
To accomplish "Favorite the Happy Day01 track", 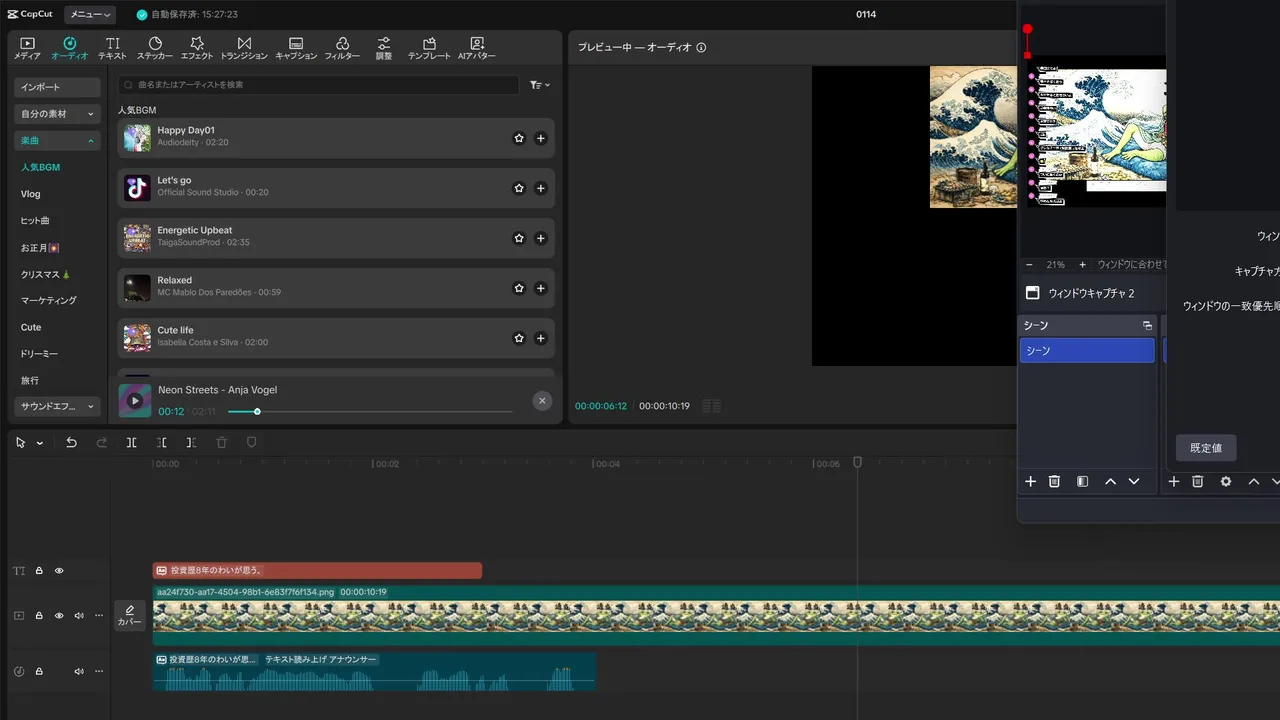I will pos(519,138).
